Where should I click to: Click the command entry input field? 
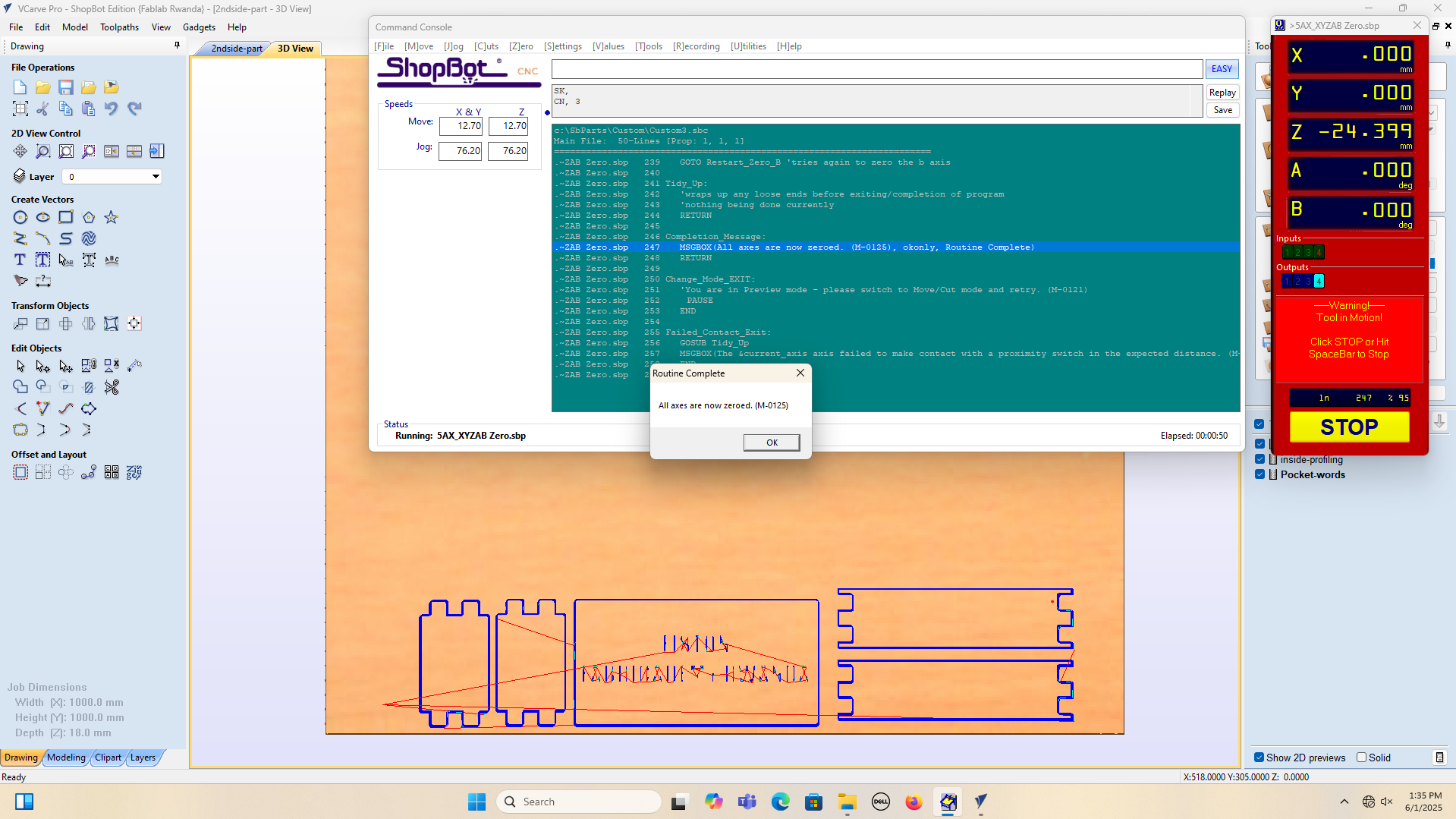[877, 69]
